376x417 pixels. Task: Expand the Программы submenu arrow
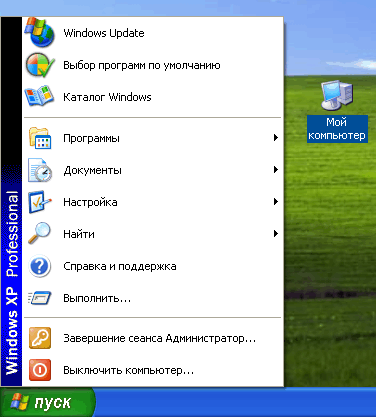click(x=276, y=137)
